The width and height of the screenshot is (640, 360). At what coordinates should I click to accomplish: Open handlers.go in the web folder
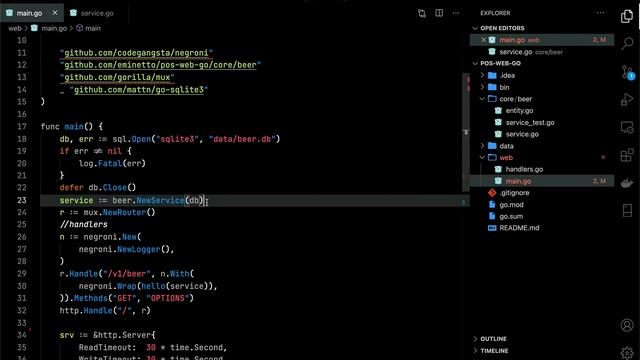[x=524, y=169]
